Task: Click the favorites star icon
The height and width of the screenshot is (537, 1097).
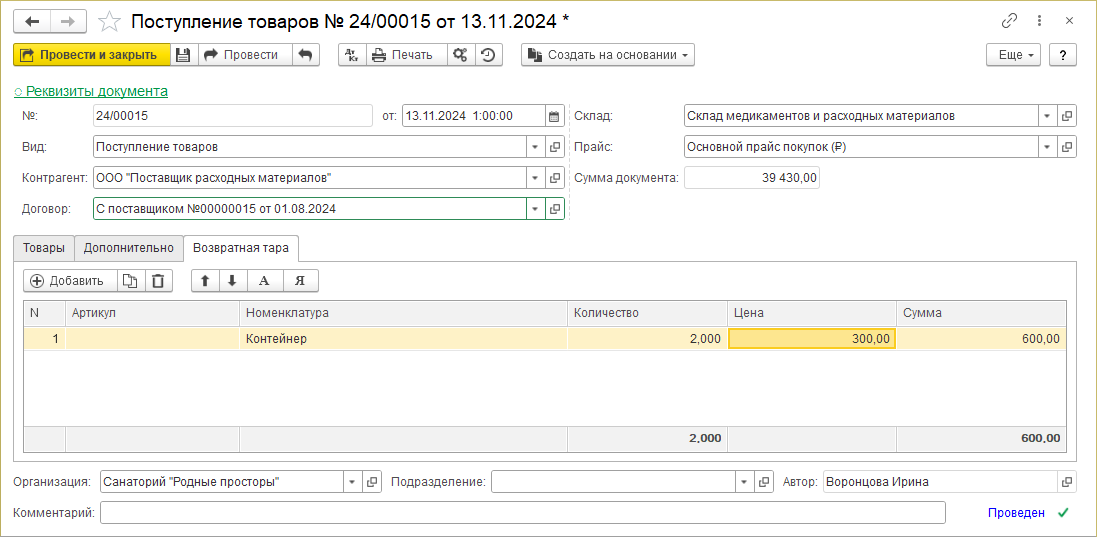Action: click(110, 21)
